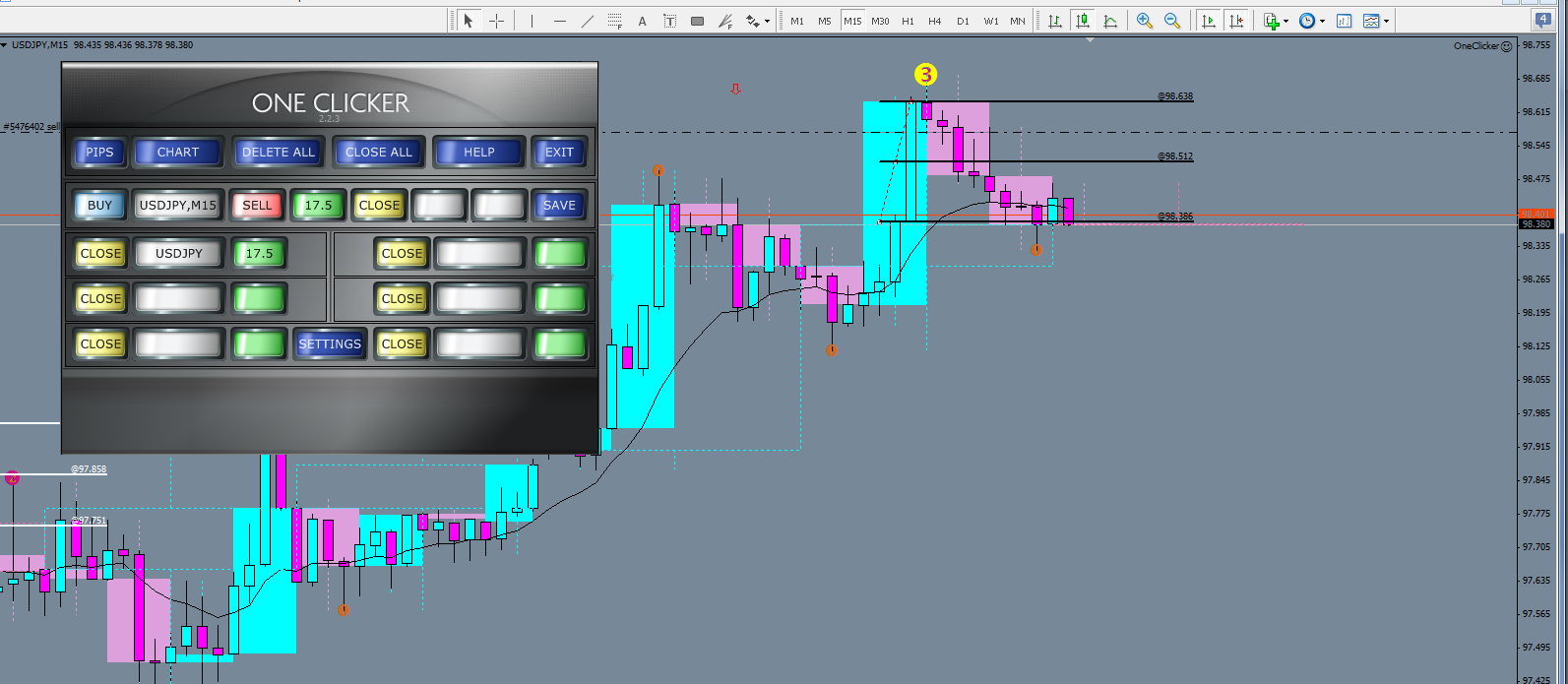Select the Fibonacci retracement tool
Viewport: 1568px width, 684px height.
[x=615, y=21]
